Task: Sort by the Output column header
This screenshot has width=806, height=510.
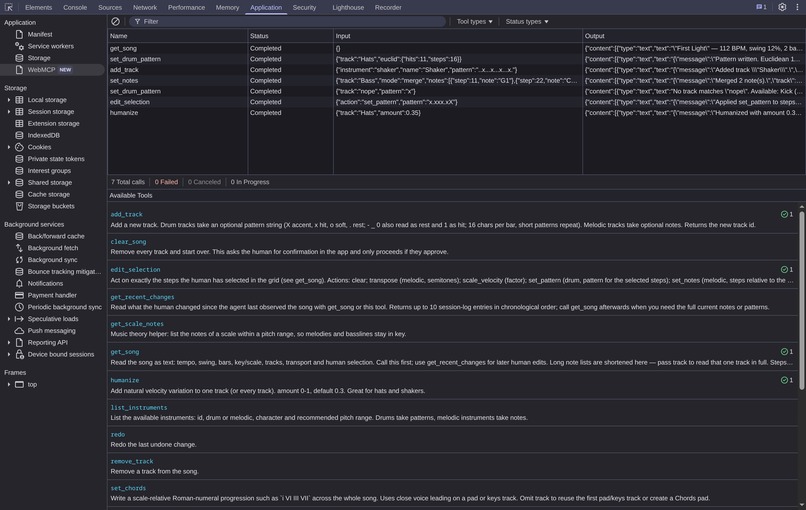Action: point(694,36)
